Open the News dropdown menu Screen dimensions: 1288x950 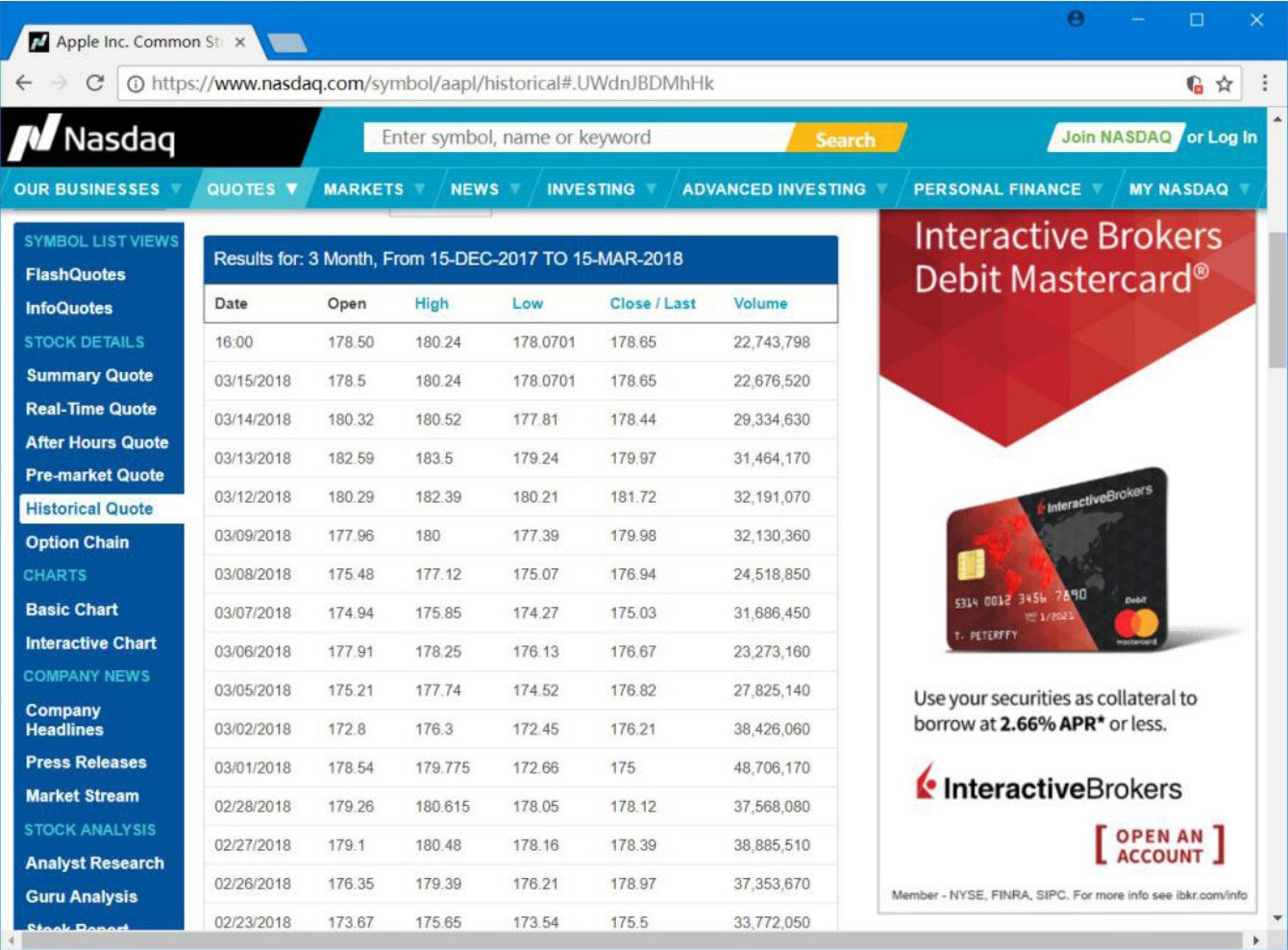click(485, 189)
